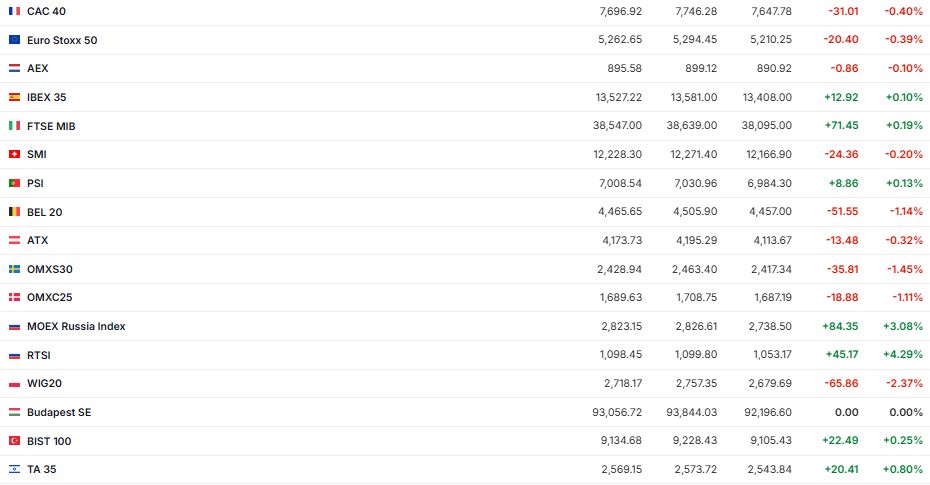Click the Sweden flag icon beside OMXS30

(14, 269)
